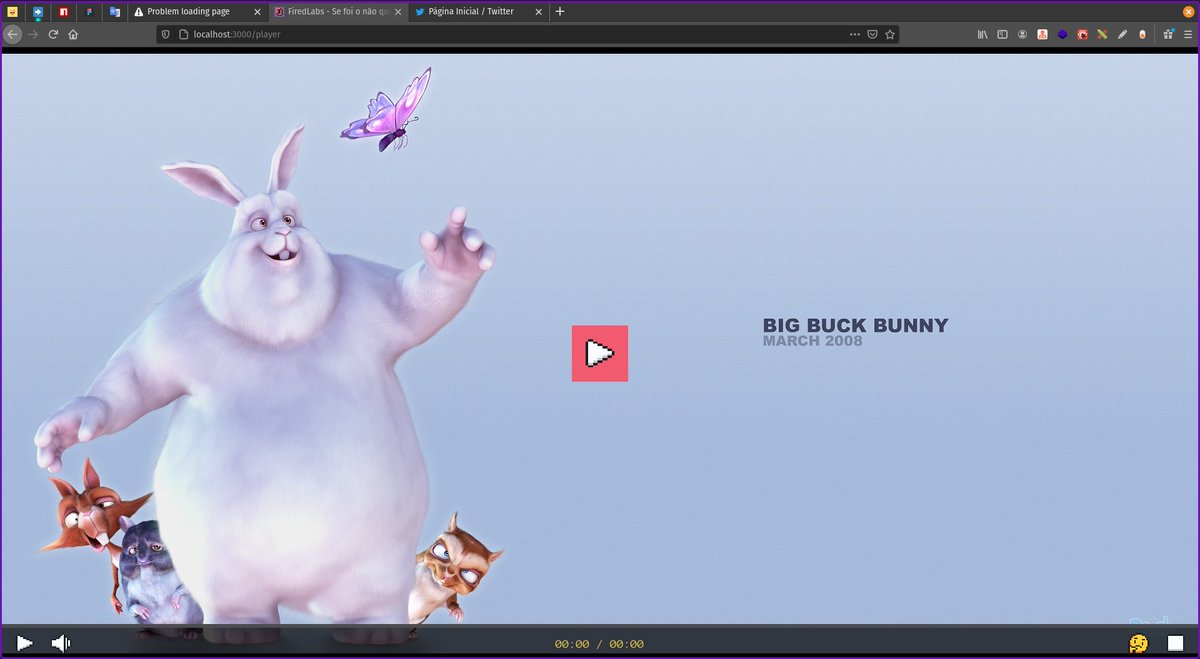Screen dimensions: 1200x659
Task: Toggle the bookmark star for this page
Action: pos(890,33)
